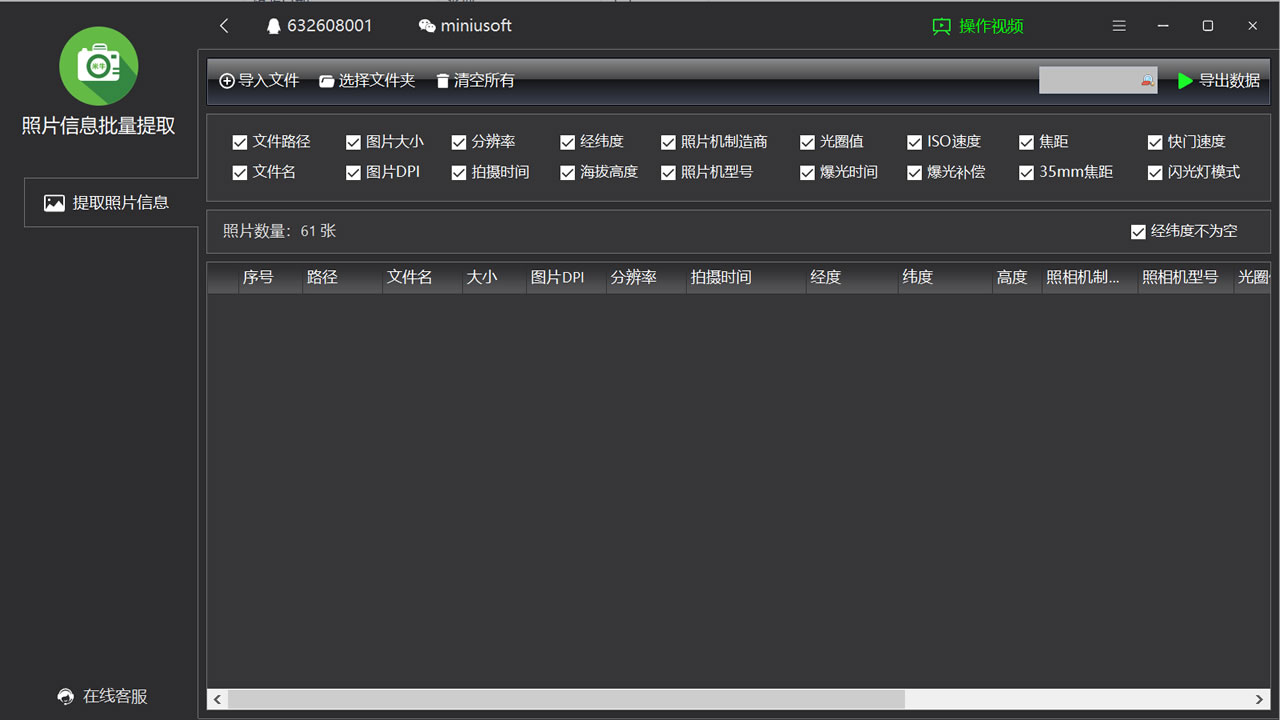Screen dimensions: 1280x720
Task: Toggle the 经纬度不为空 filter checkbox
Action: click(1138, 231)
